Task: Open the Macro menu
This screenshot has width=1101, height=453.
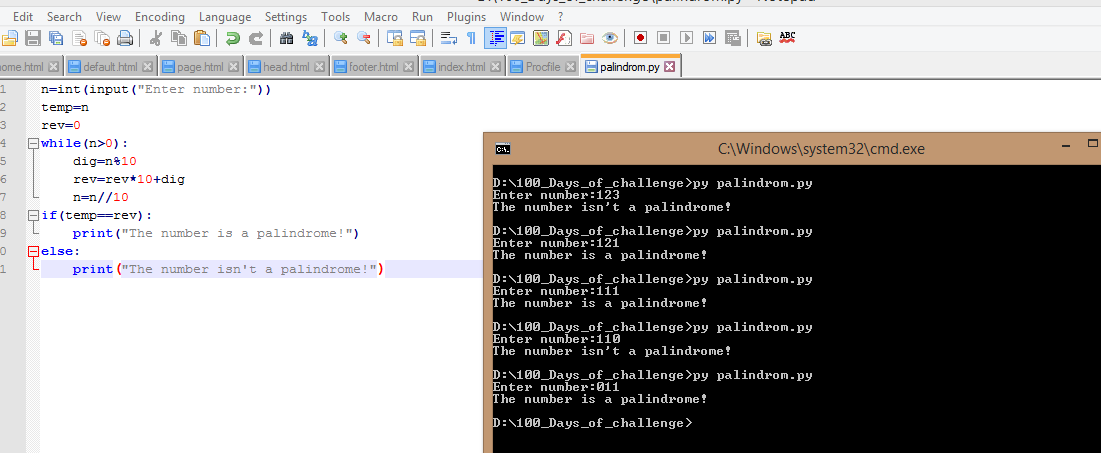Action: pyautogui.click(x=381, y=17)
